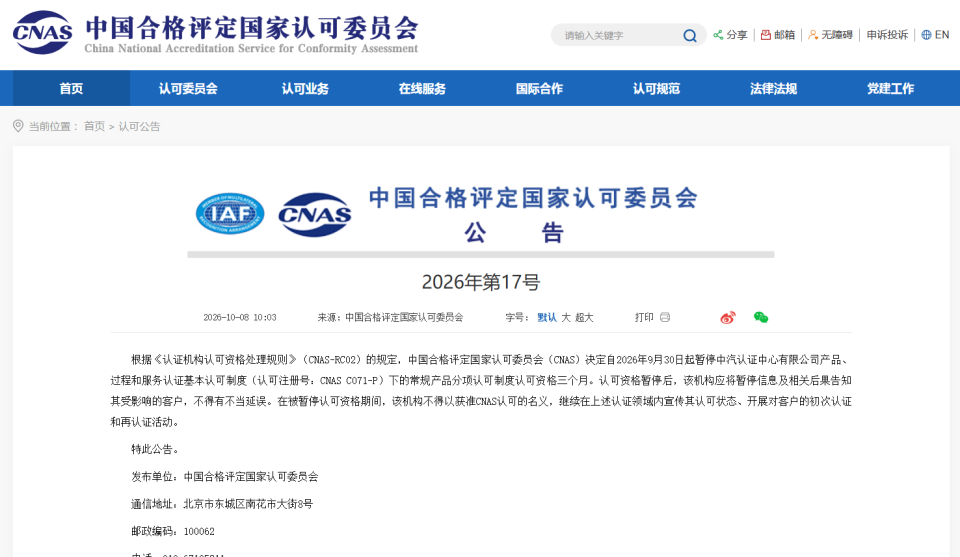Share the announcement via the Weibo icon
The height and width of the screenshot is (557, 960).
coord(728,317)
